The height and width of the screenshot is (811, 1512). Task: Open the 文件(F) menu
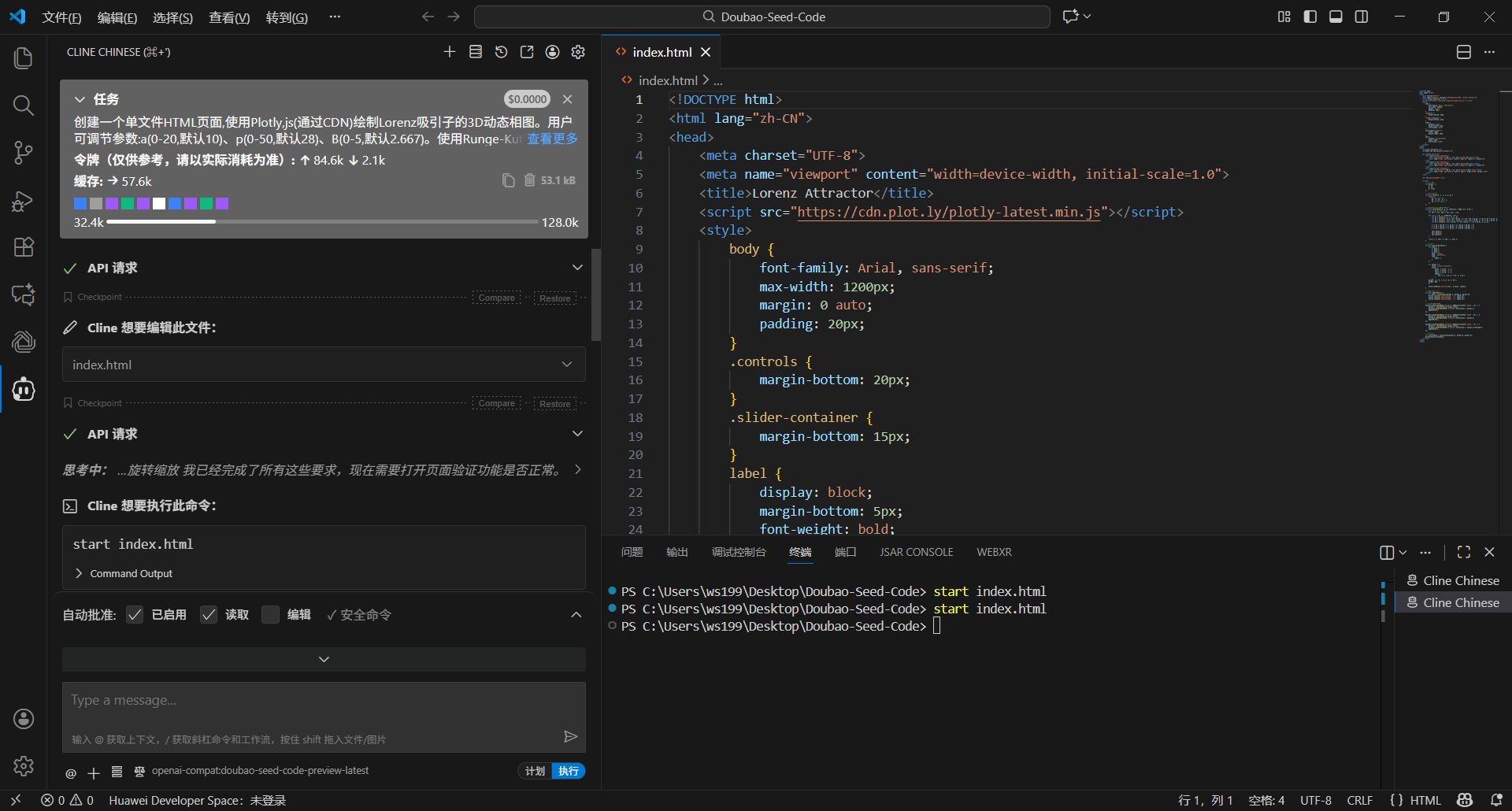click(x=61, y=17)
